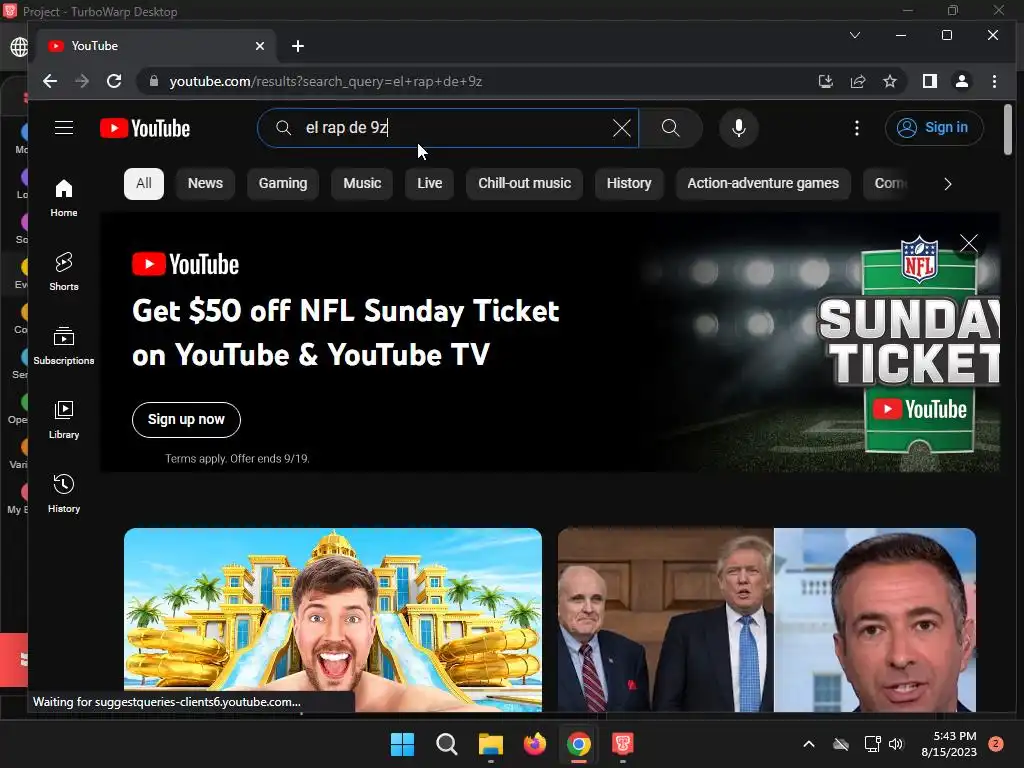Screen dimensions: 1024x768
Task: Click the Chrome taskbar icon
Action: point(579,744)
